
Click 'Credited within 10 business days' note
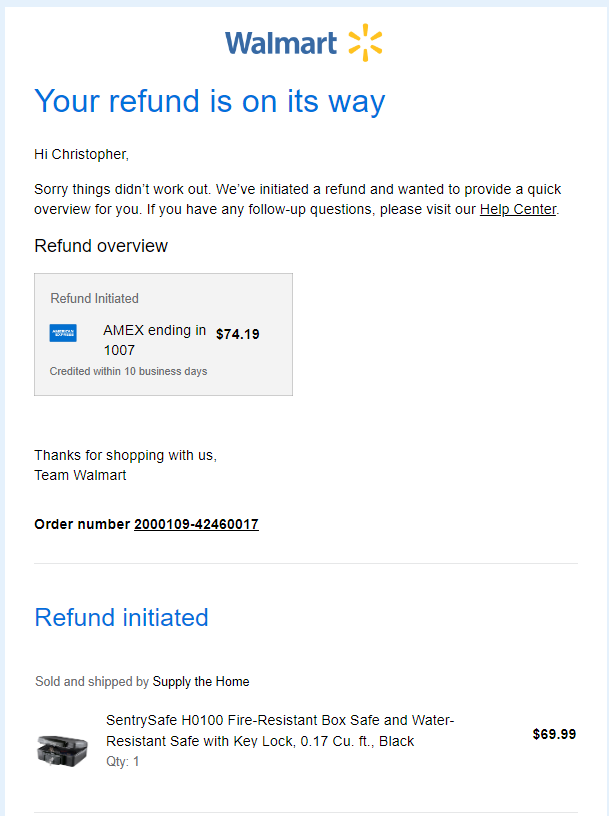tap(129, 371)
